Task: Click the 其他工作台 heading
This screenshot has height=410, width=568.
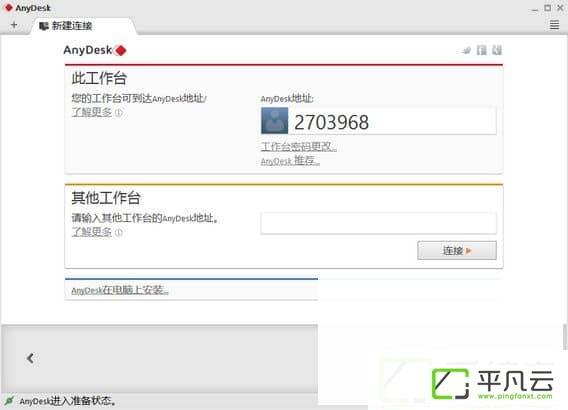Action: coord(106,198)
